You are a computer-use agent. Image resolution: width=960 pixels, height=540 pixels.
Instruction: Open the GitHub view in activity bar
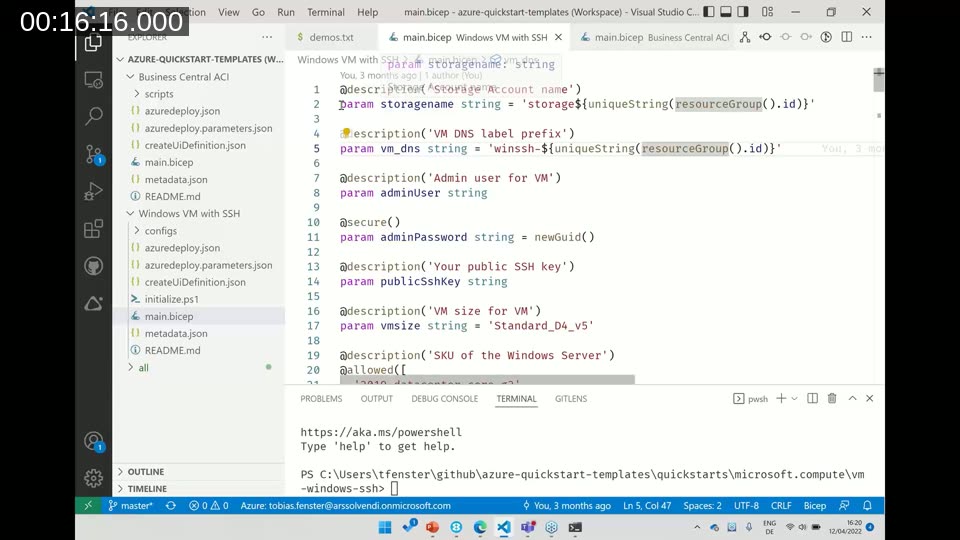point(93,266)
